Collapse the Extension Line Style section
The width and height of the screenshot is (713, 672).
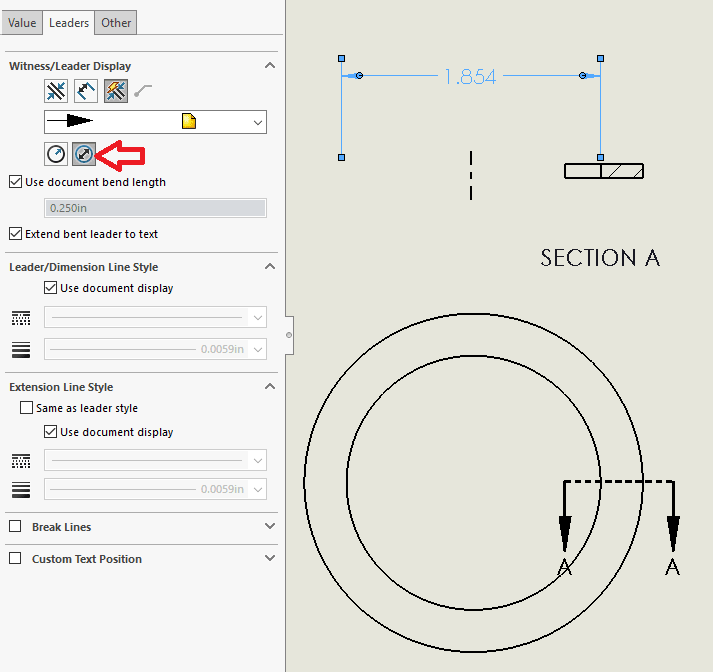click(x=270, y=386)
